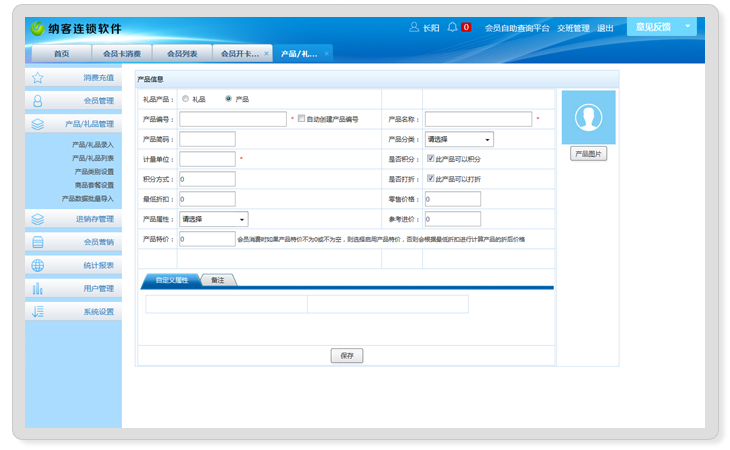Select the 礼品 radio button
This screenshot has width=730, height=450.
click(x=185, y=99)
